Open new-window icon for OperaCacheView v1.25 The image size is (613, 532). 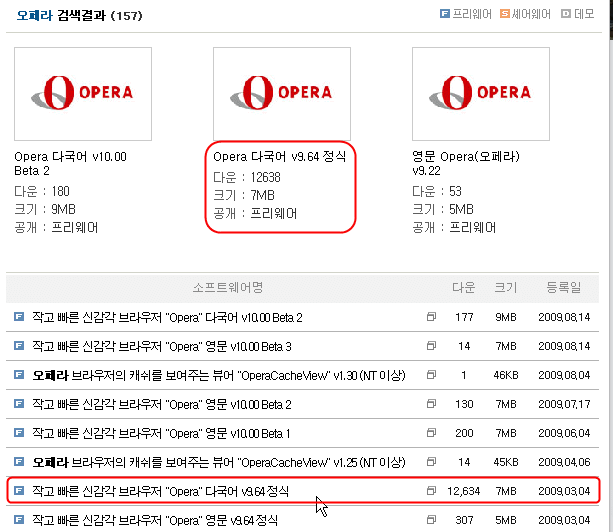431,462
